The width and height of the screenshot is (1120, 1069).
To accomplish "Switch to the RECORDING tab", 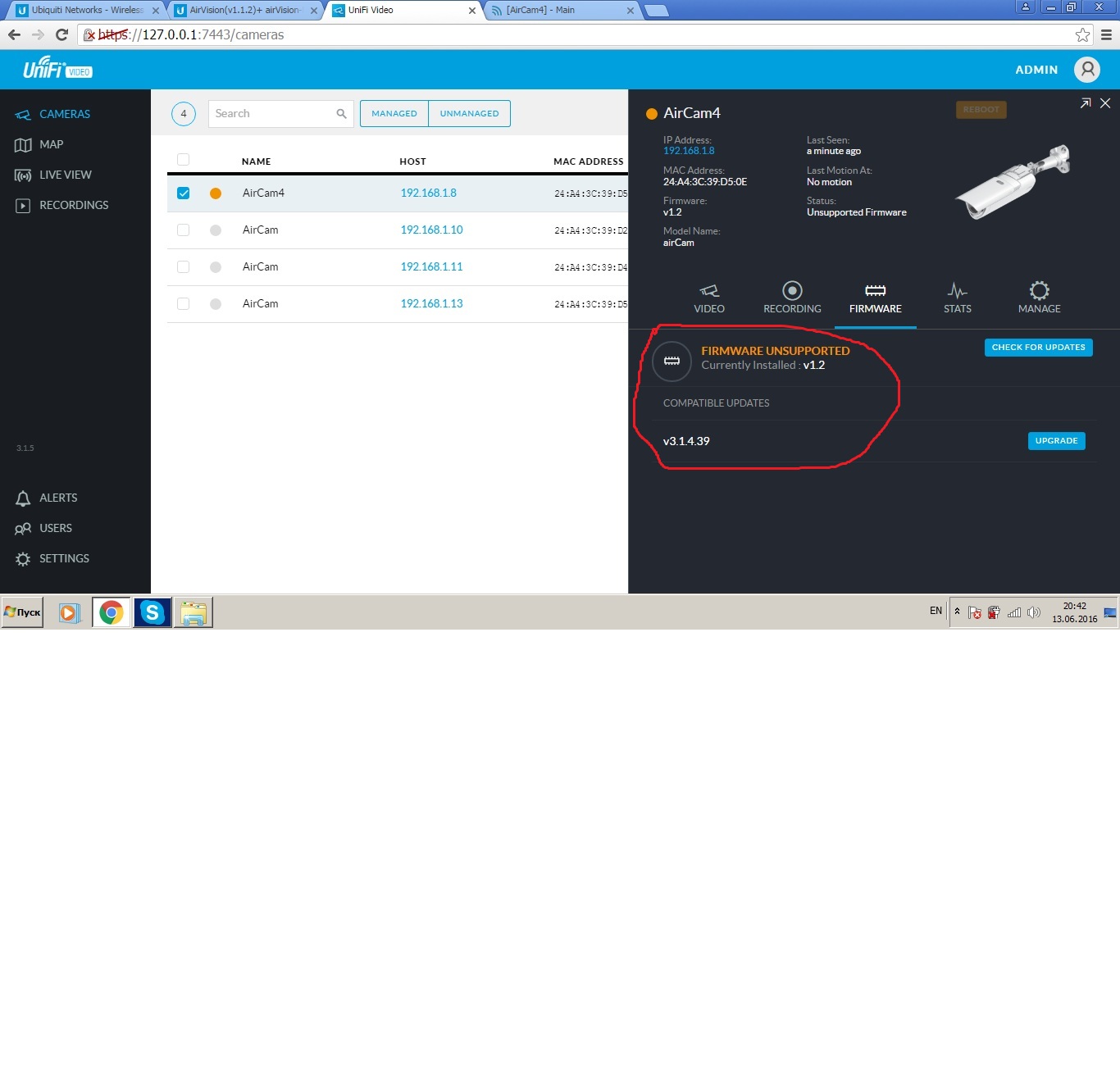I will (792, 298).
